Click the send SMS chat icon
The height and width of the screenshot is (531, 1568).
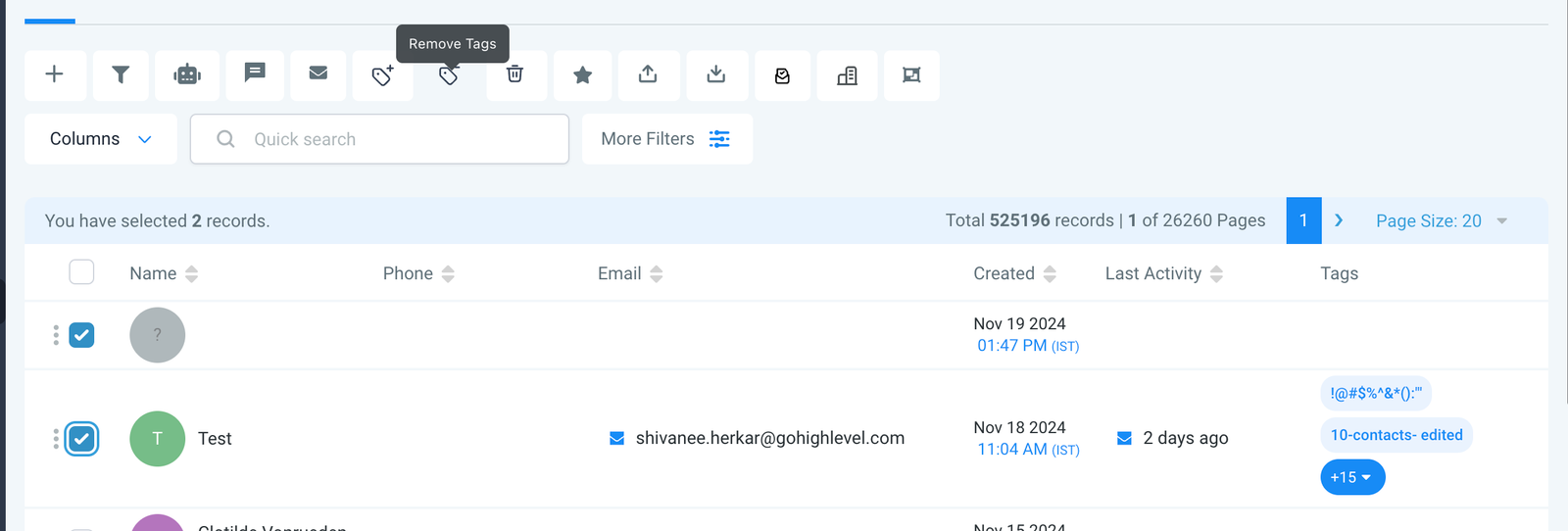pyautogui.click(x=255, y=73)
